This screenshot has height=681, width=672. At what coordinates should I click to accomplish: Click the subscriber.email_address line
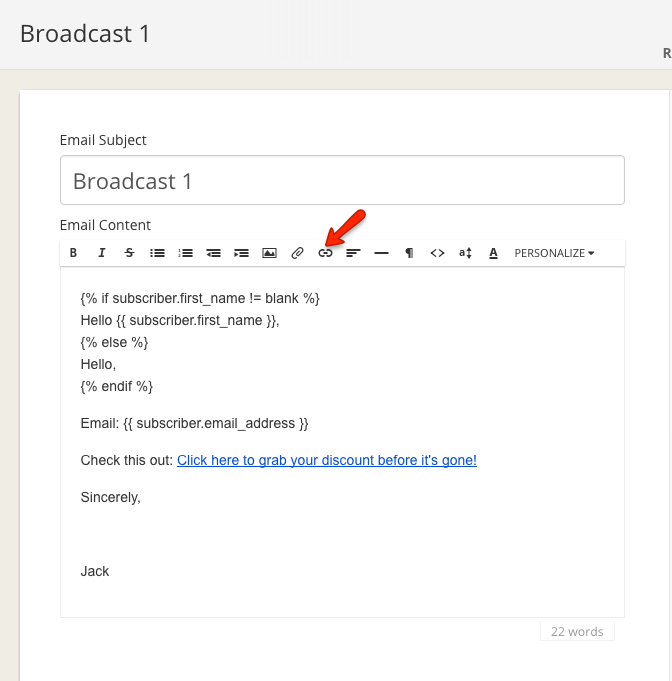coord(194,423)
